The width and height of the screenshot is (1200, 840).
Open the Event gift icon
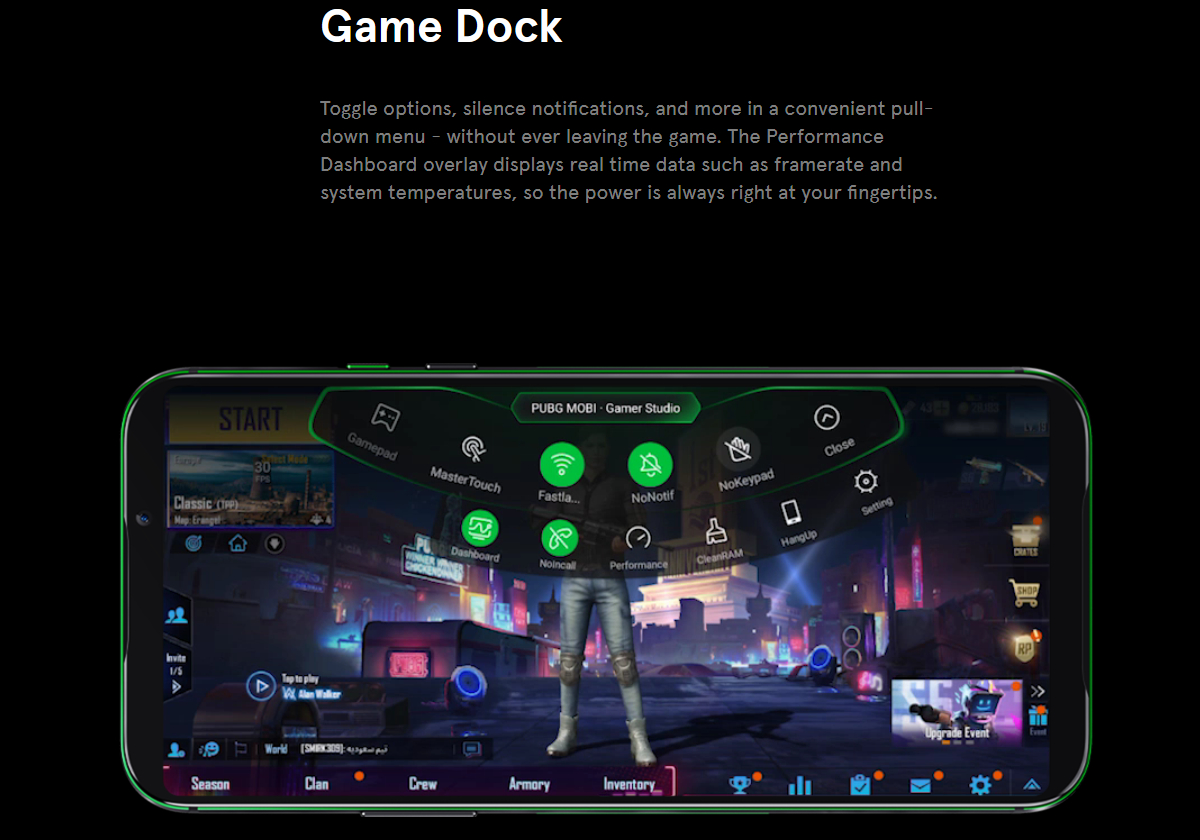coord(1038,720)
